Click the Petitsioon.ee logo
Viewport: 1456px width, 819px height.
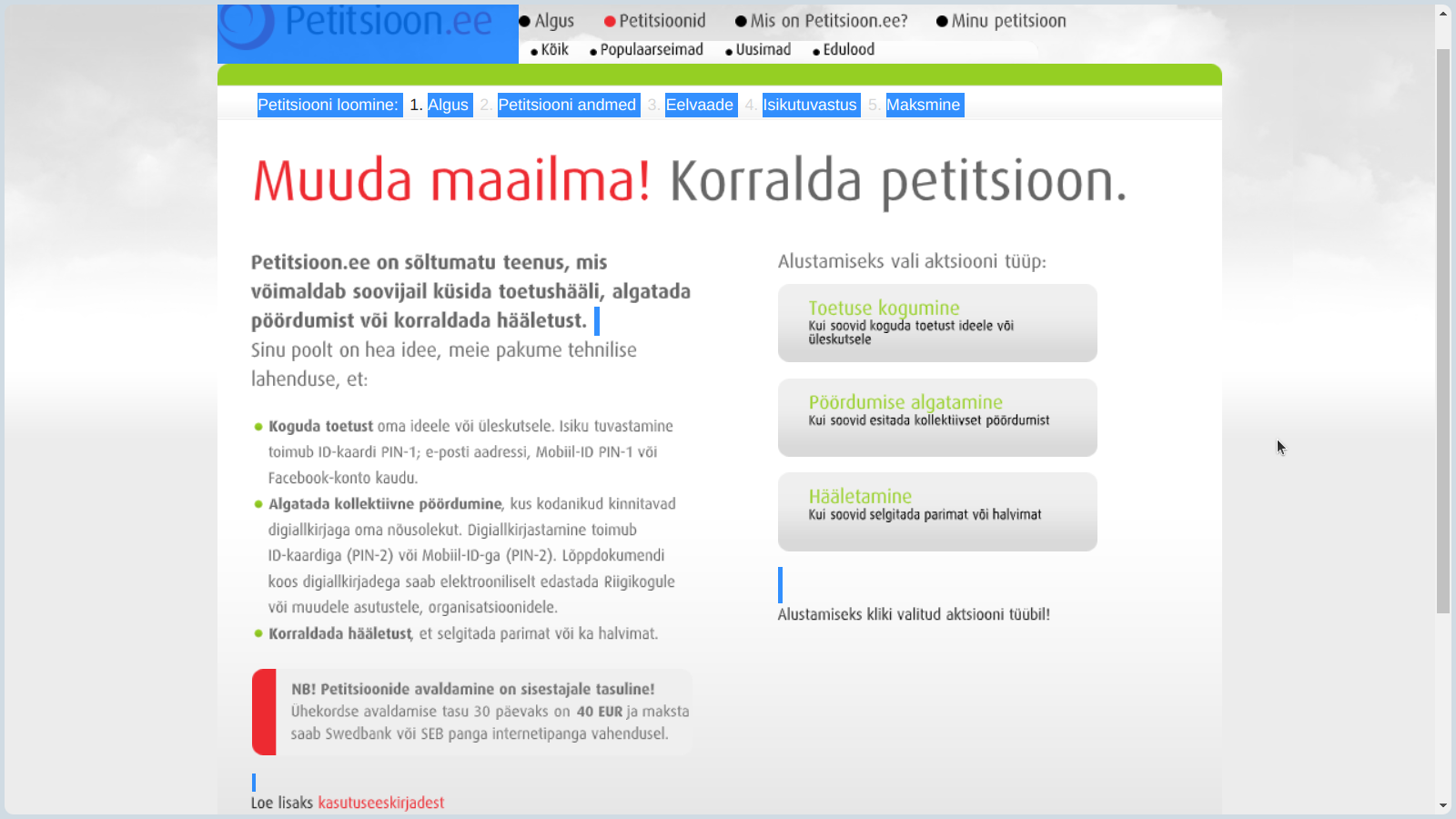[x=368, y=33]
